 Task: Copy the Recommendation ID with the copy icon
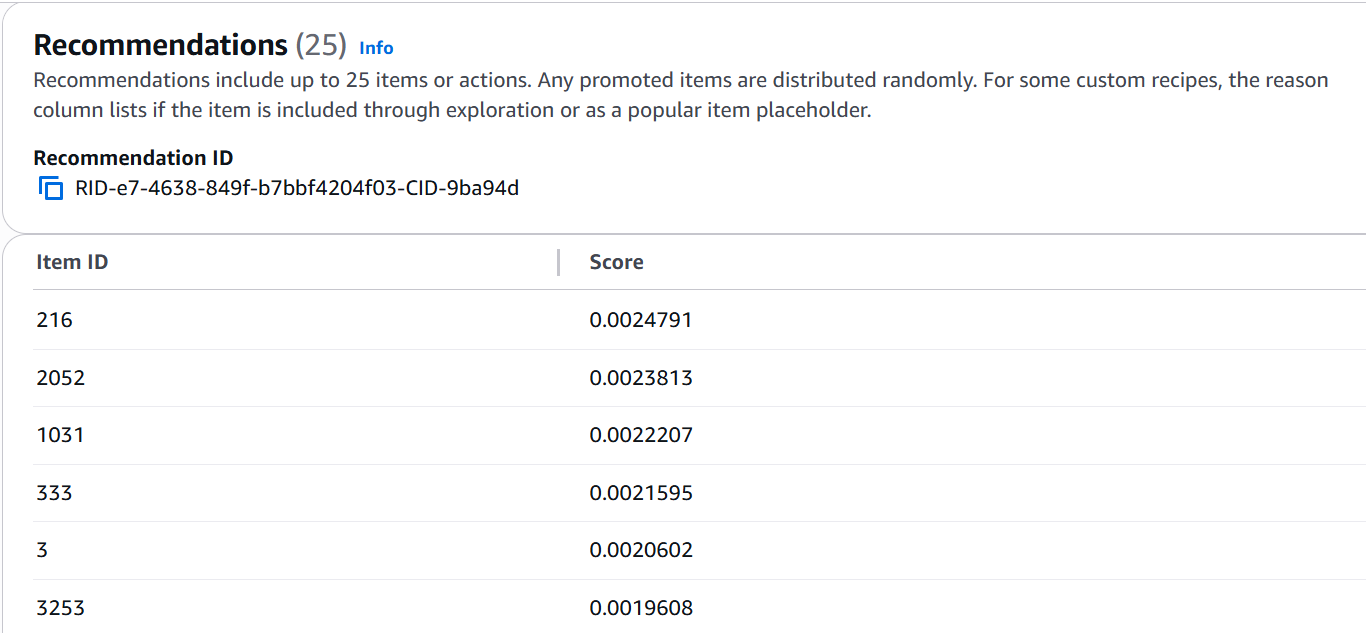pos(51,188)
